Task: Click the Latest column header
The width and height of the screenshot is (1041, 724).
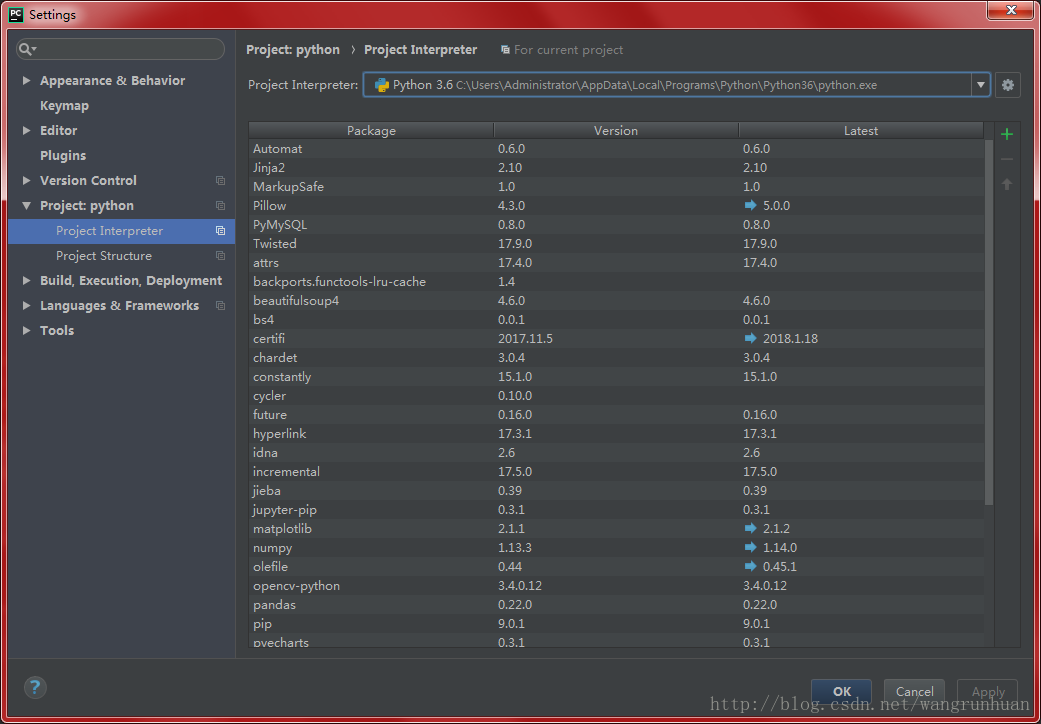Action: click(x=861, y=131)
